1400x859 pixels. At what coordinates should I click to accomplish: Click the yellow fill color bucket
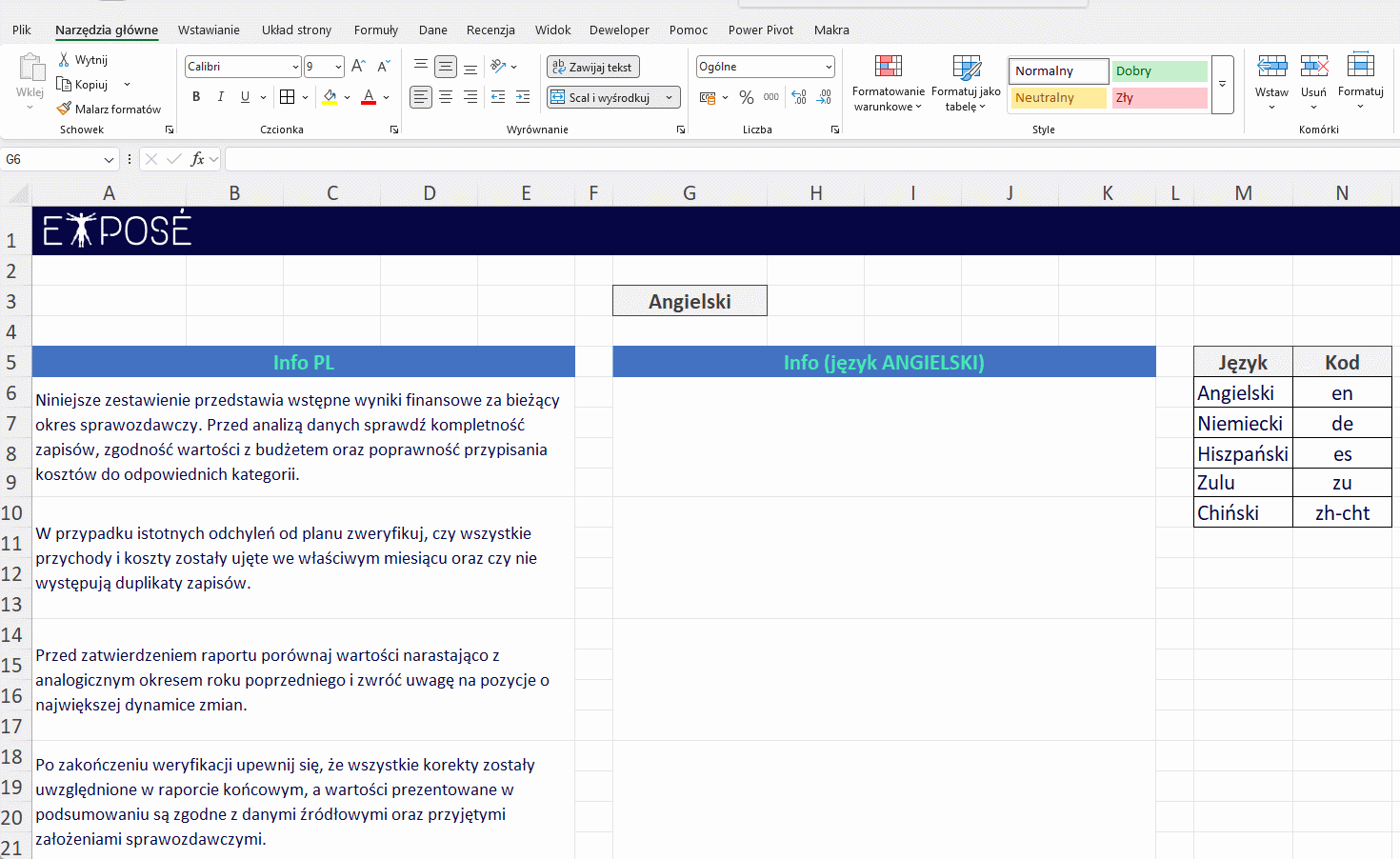pyautogui.click(x=330, y=96)
